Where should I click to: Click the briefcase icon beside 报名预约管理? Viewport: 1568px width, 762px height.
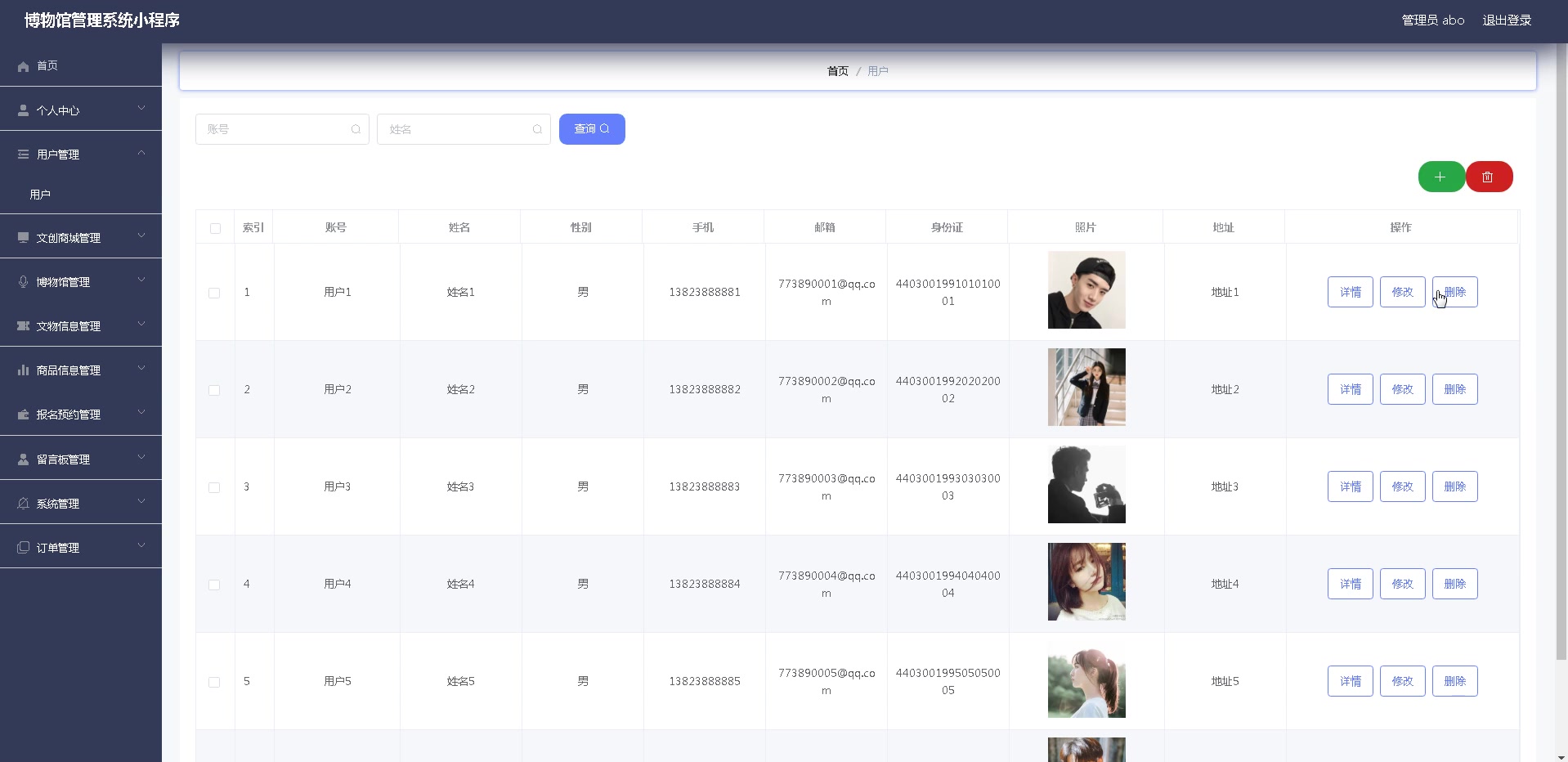tap(23, 415)
